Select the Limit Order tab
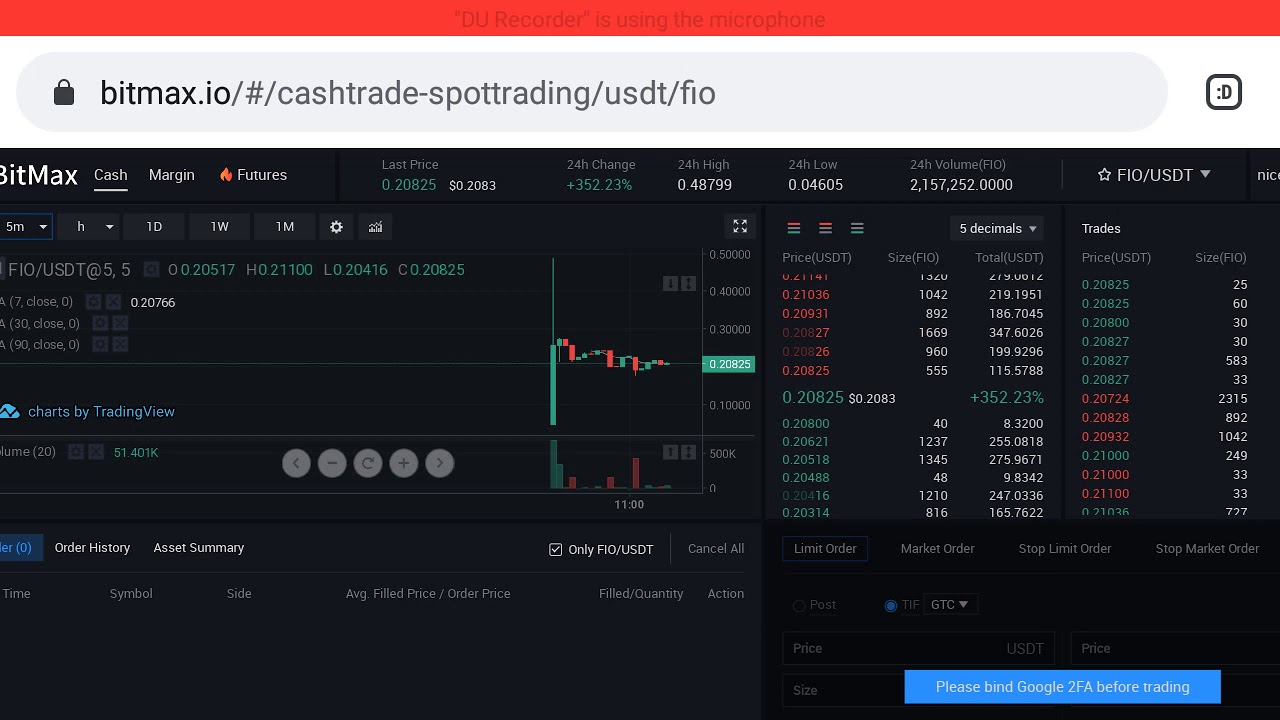The image size is (1280, 720). coord(825,549)
